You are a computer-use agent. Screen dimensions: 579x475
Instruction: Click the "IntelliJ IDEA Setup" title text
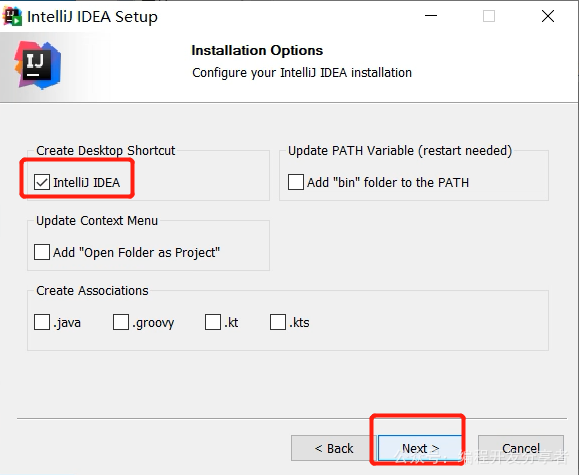(92, 17)
